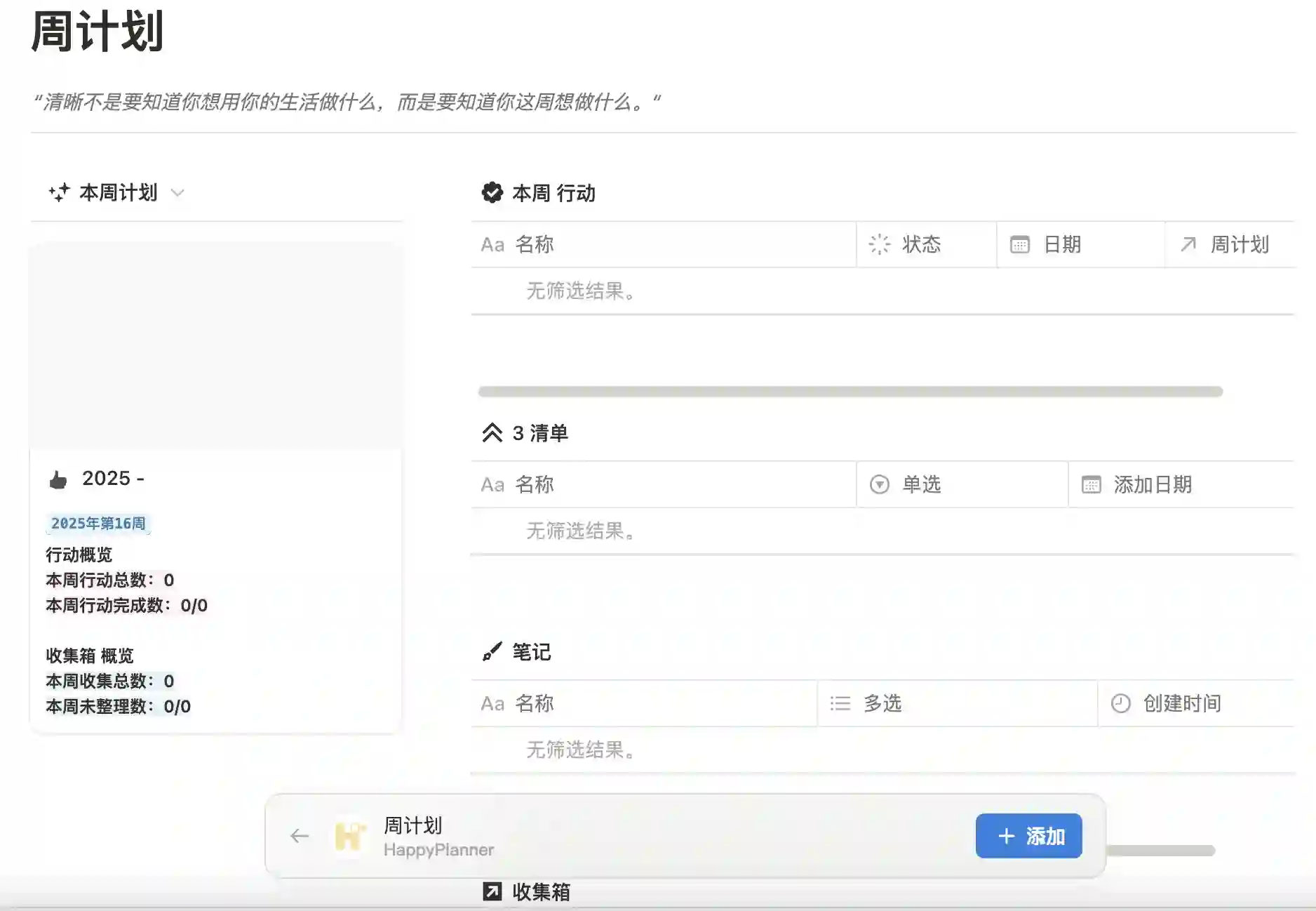The image size is (1316, 911).
Task: Click the HappyPlanner logo icon in template bar
Action: click(x=349, y=836)
